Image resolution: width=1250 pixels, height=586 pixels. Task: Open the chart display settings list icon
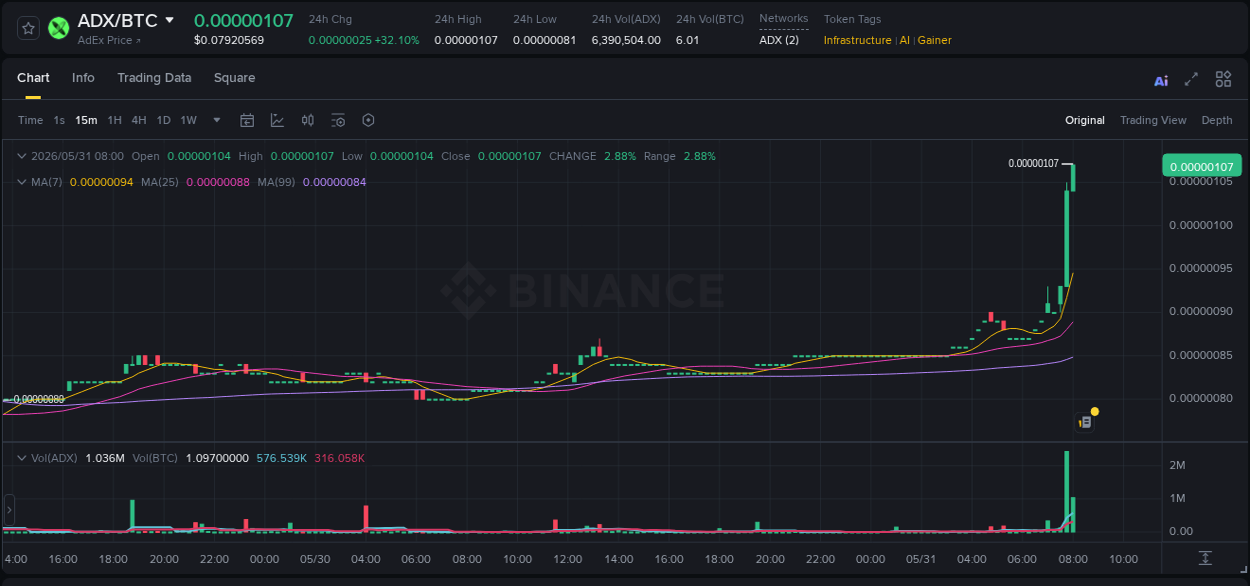pos(338,120)
